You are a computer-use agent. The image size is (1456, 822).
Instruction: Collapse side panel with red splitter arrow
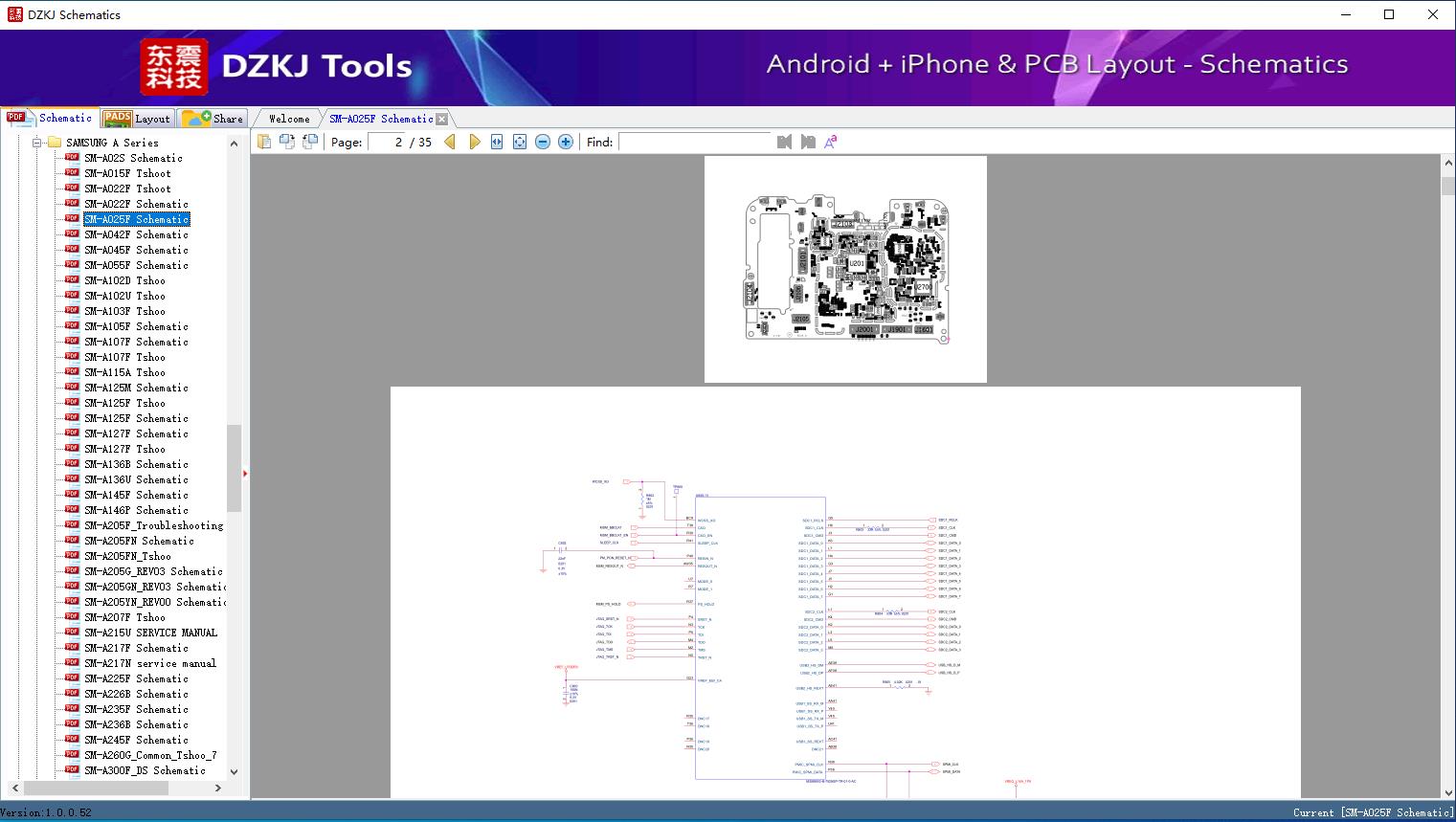pyautogui.click(x=245, y=473)
